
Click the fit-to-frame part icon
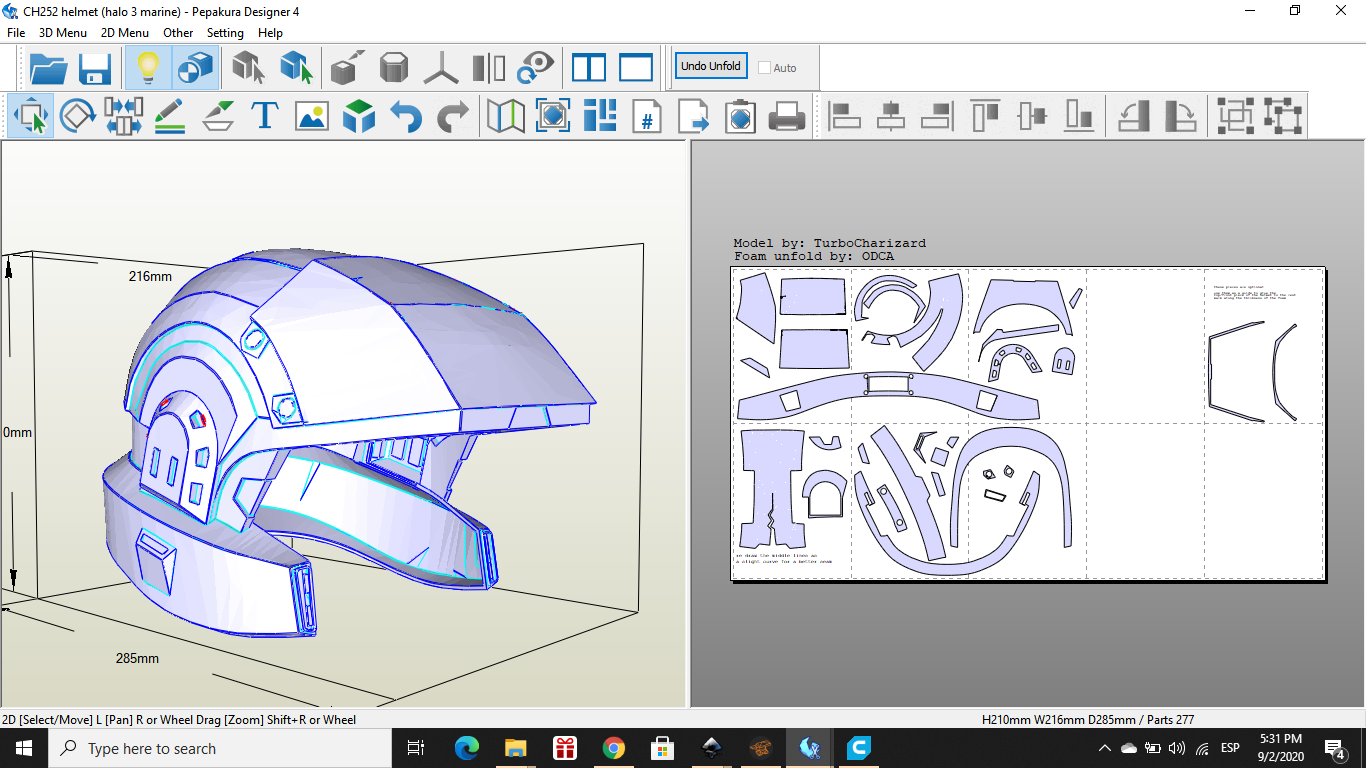553,116
